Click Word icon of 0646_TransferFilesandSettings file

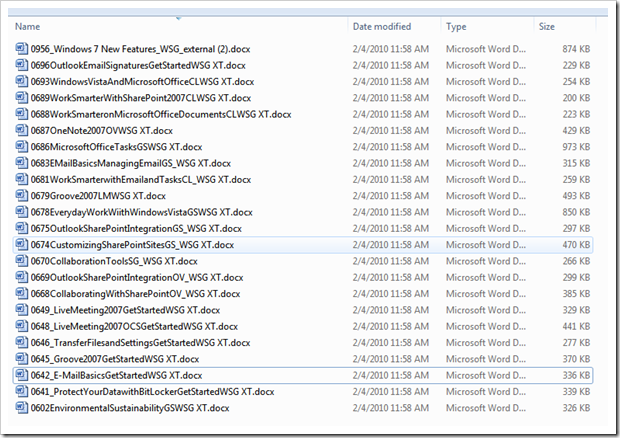click(21, 342)
